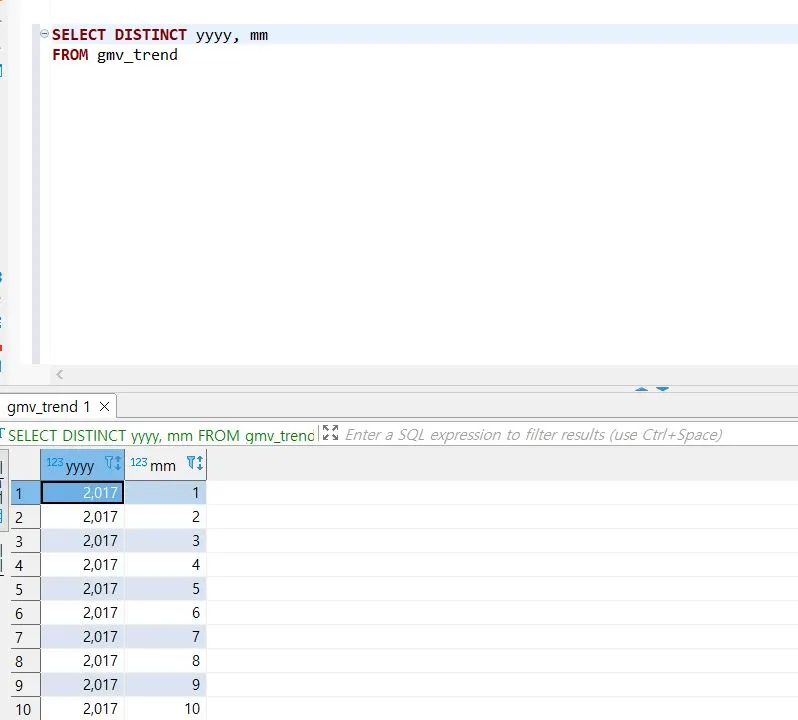This screenshot has height=720, width=798.
Task: Click the DISTINCT keyword in the editor
Action: (x=151, y=35)
